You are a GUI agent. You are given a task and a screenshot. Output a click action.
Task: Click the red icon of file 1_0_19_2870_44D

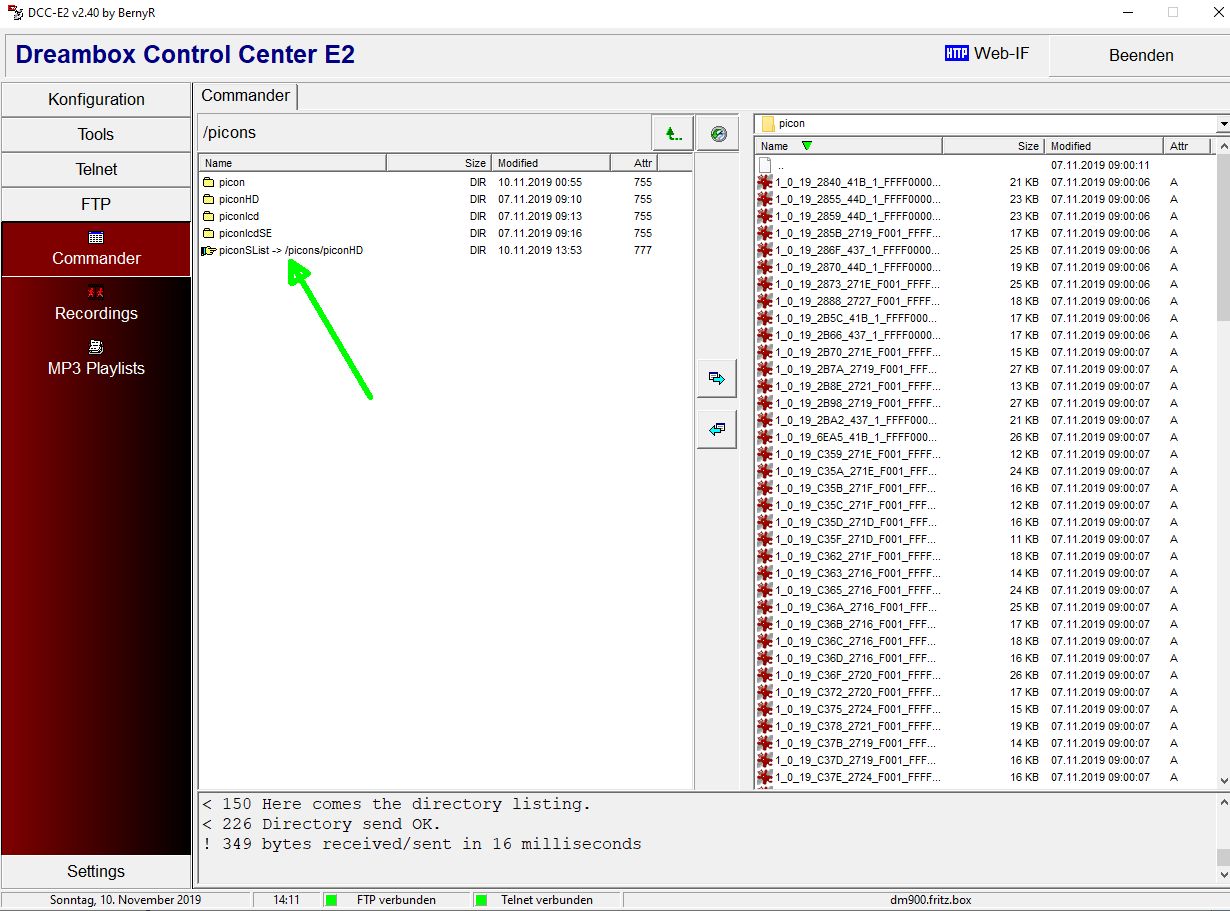[x=765, y=267]
